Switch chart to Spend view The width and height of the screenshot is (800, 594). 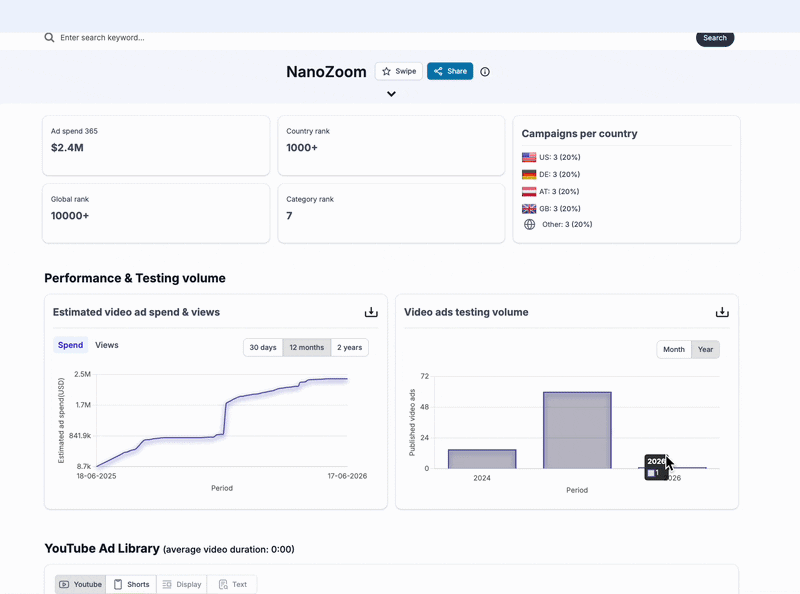pos(70,345)
